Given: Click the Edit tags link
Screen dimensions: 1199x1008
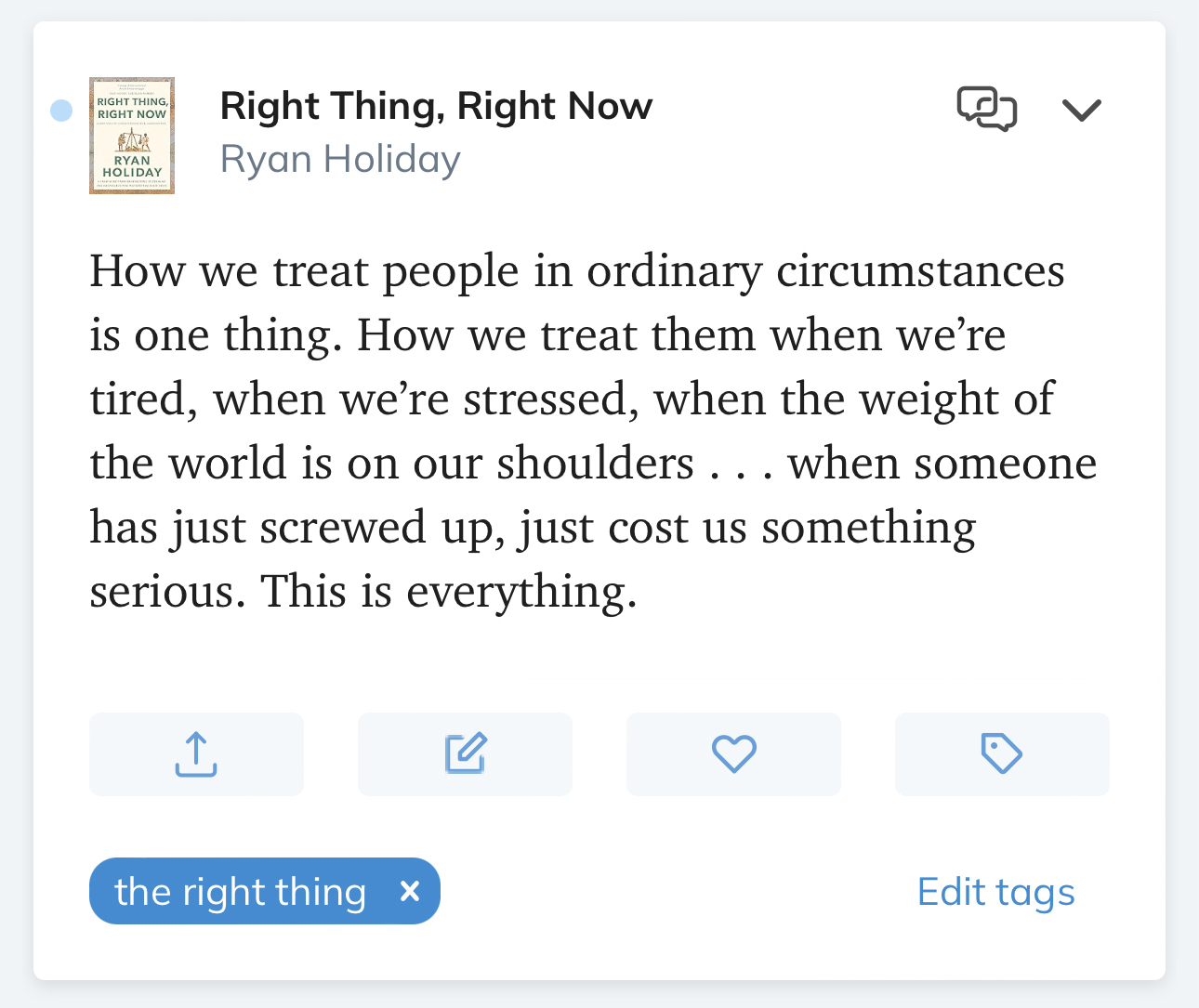Looking at the screenshot, I should click(x=995, y=892).
